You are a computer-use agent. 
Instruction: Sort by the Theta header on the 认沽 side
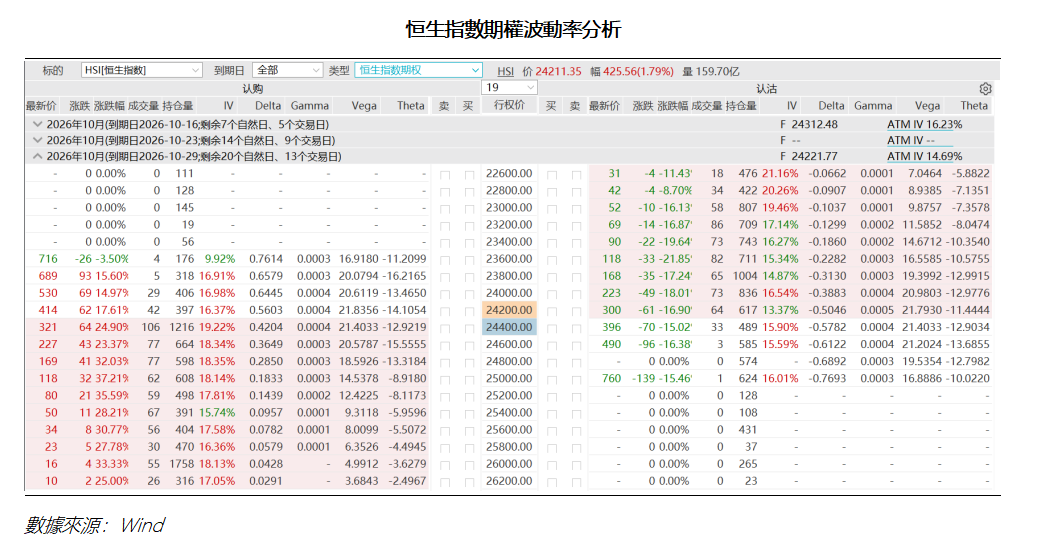(x=974, y=105)
